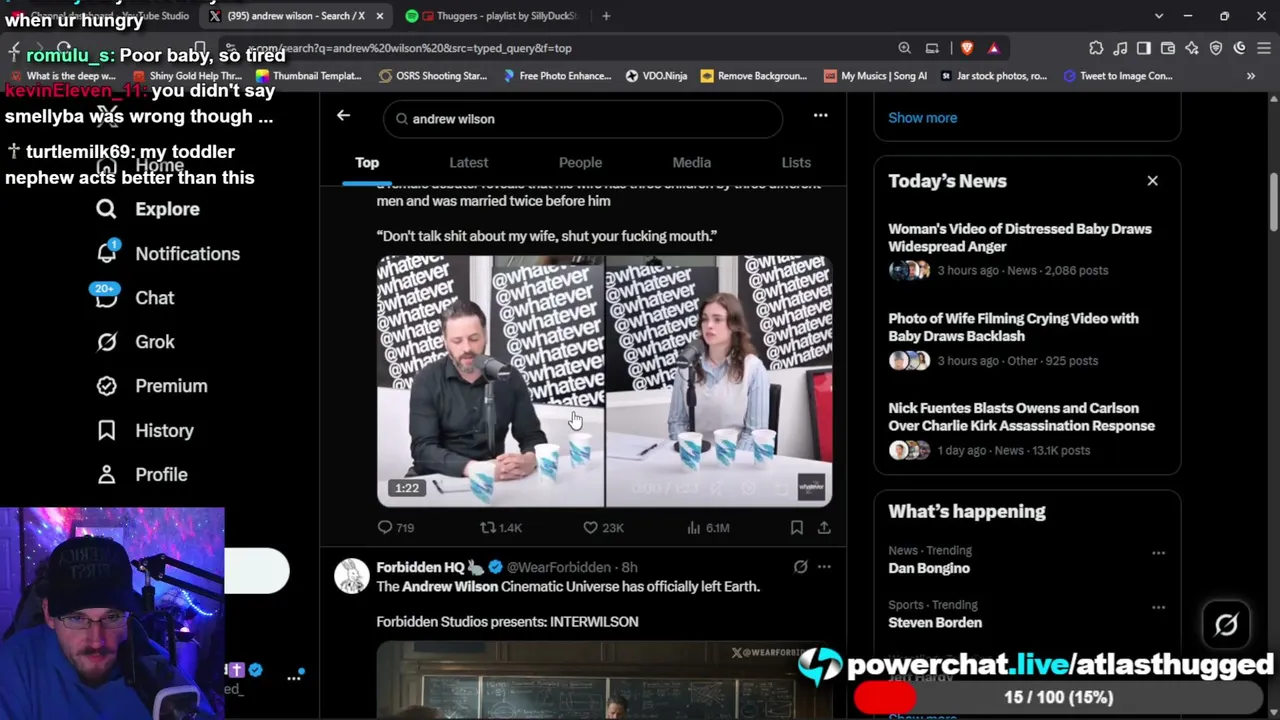Open Brave Shields icon in address bar
1280x720 pixels.
tap(967, 48)
